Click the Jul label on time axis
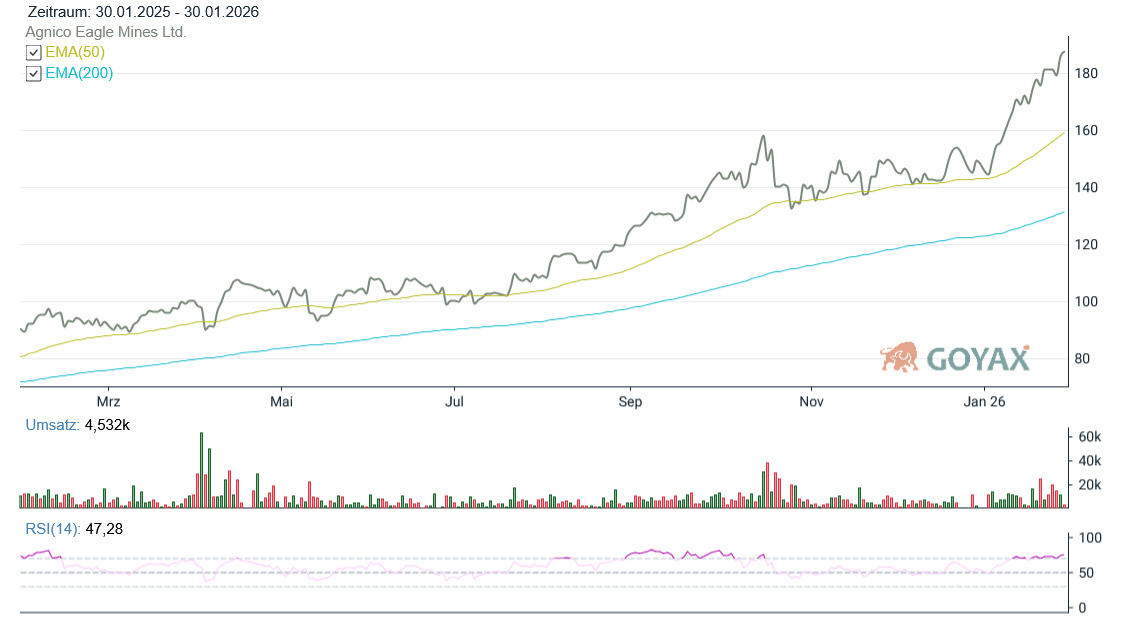 coord(454,402)
